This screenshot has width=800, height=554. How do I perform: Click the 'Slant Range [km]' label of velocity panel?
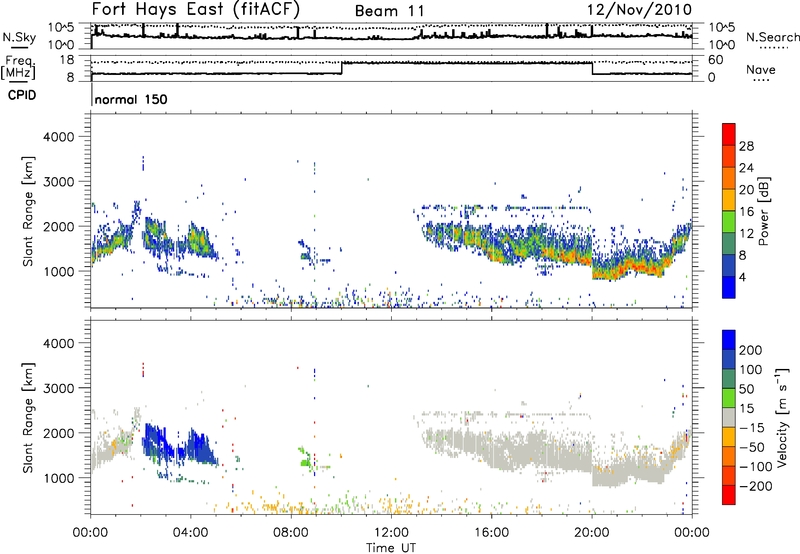click(x=28, y=417)
